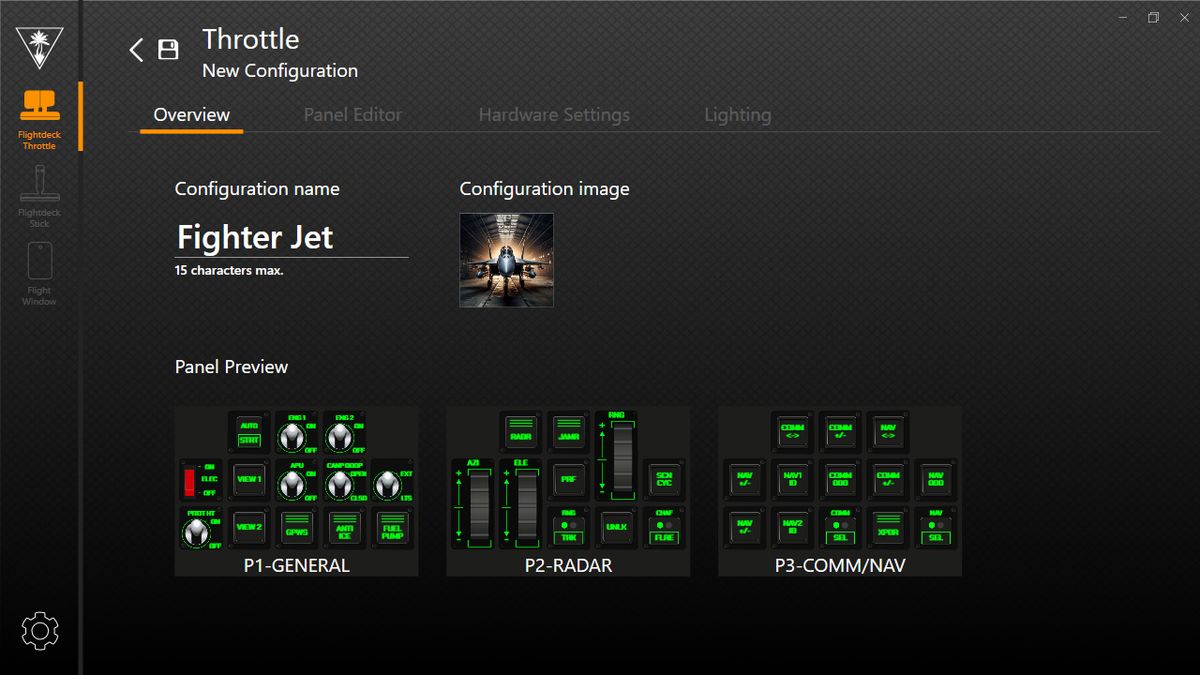Screen dimensions: 1200x675
Task: Toggle the red ELEC on/off switch
Action: click(201, 480)
